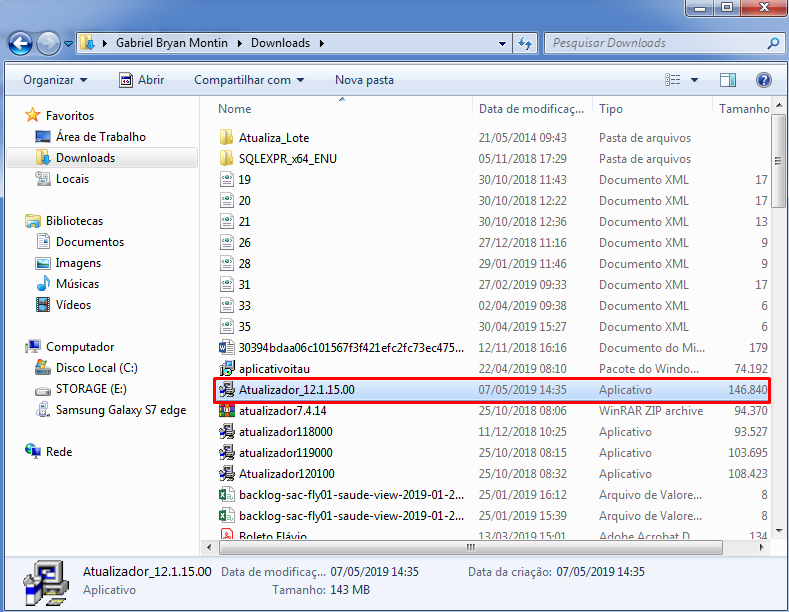
Task: Select the SQLEXPR_x64_ENU folder icon
Action: coord(226,159)
